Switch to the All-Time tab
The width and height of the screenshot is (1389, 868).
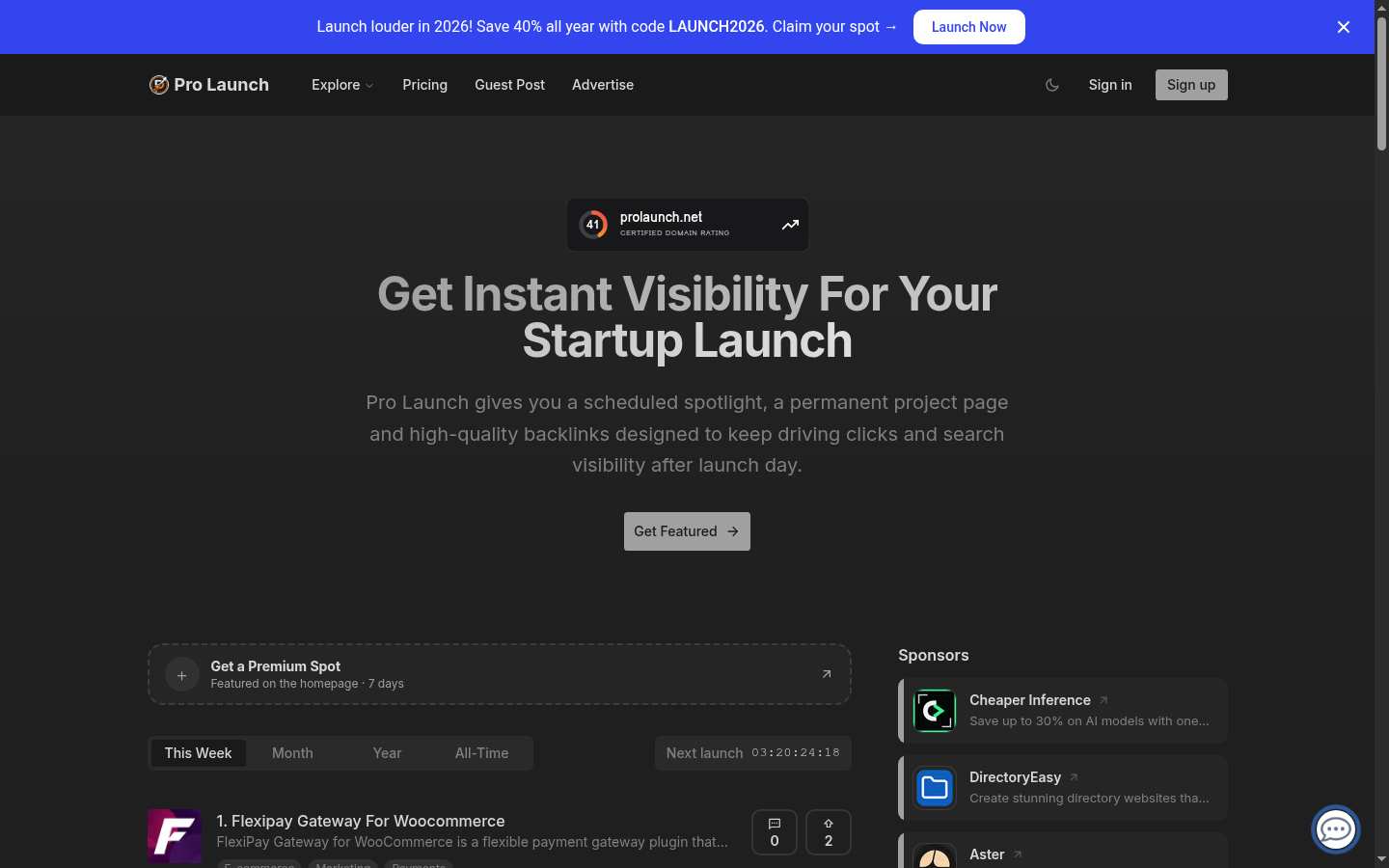(481, 753)
